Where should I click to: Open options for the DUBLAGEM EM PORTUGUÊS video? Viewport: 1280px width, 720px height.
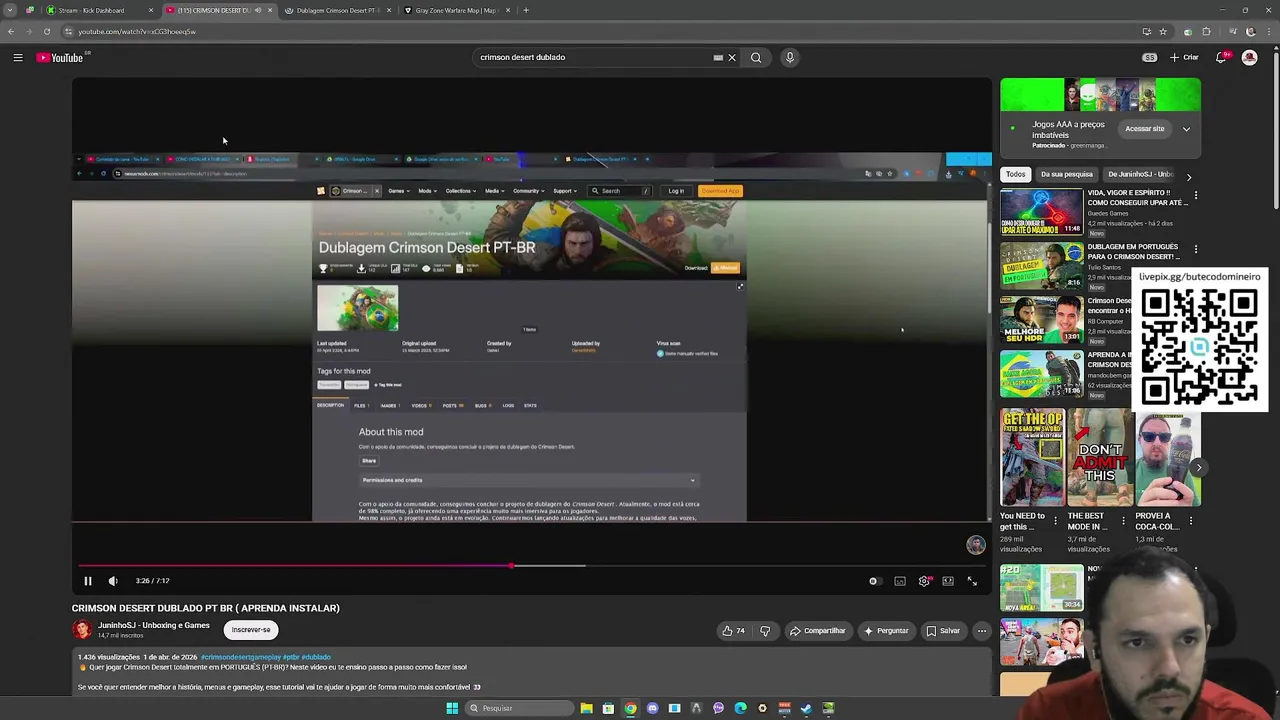point(1196,249)
